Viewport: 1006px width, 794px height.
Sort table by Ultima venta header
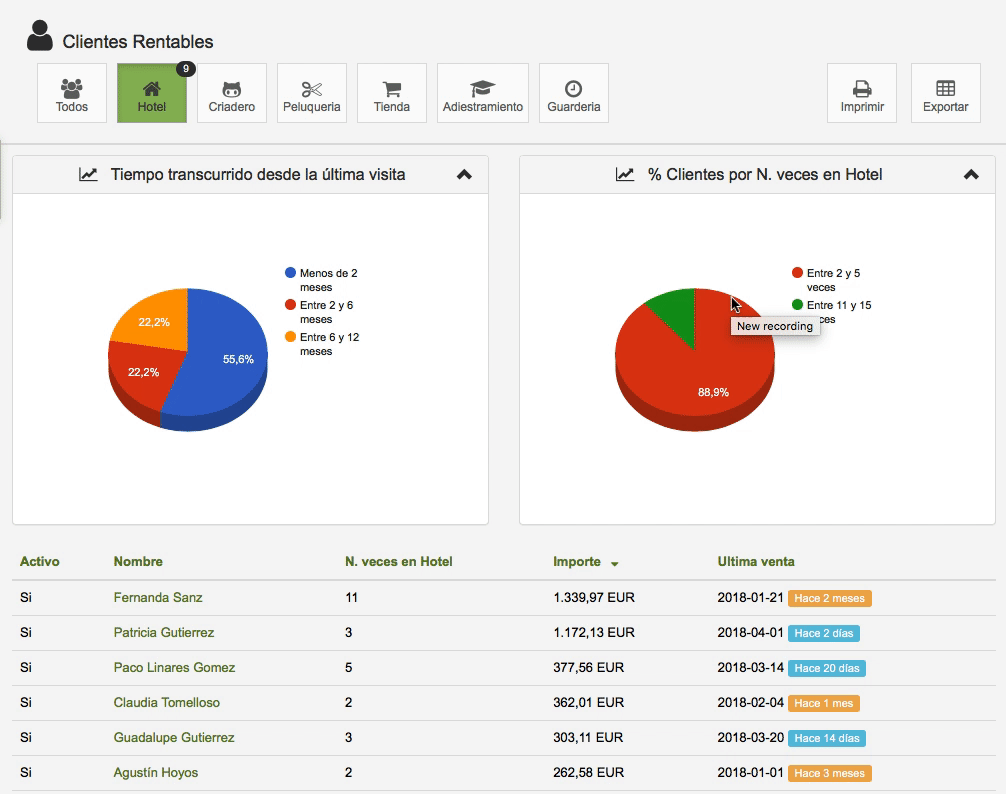pos(756,562)
